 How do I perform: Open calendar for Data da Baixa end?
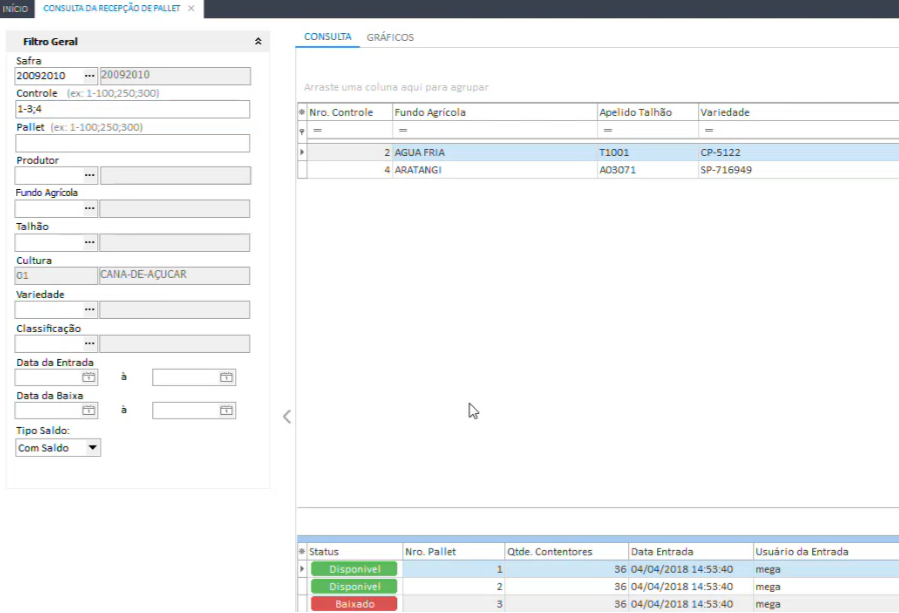pyautogui.click(x=226, y=411)
